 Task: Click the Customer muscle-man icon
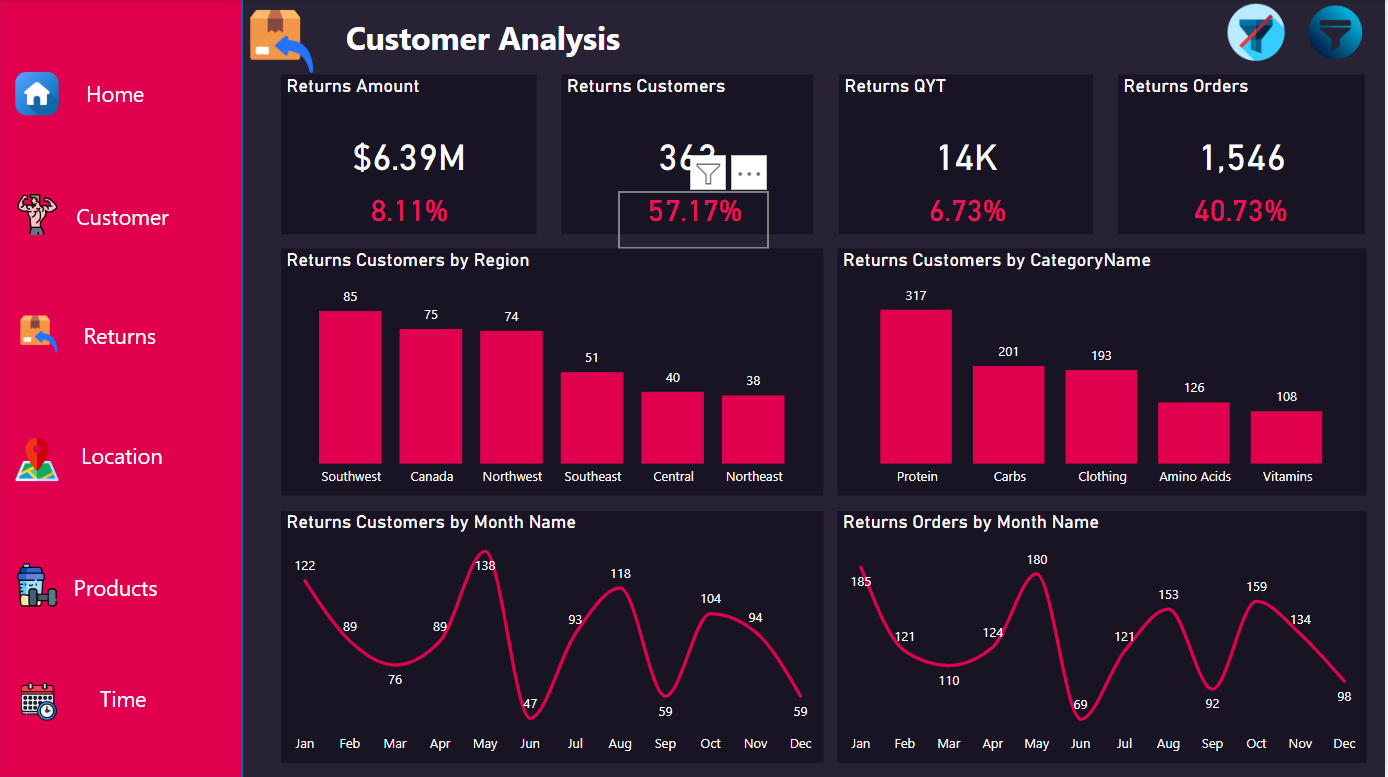pyautogui.click(x=35, y=216)
